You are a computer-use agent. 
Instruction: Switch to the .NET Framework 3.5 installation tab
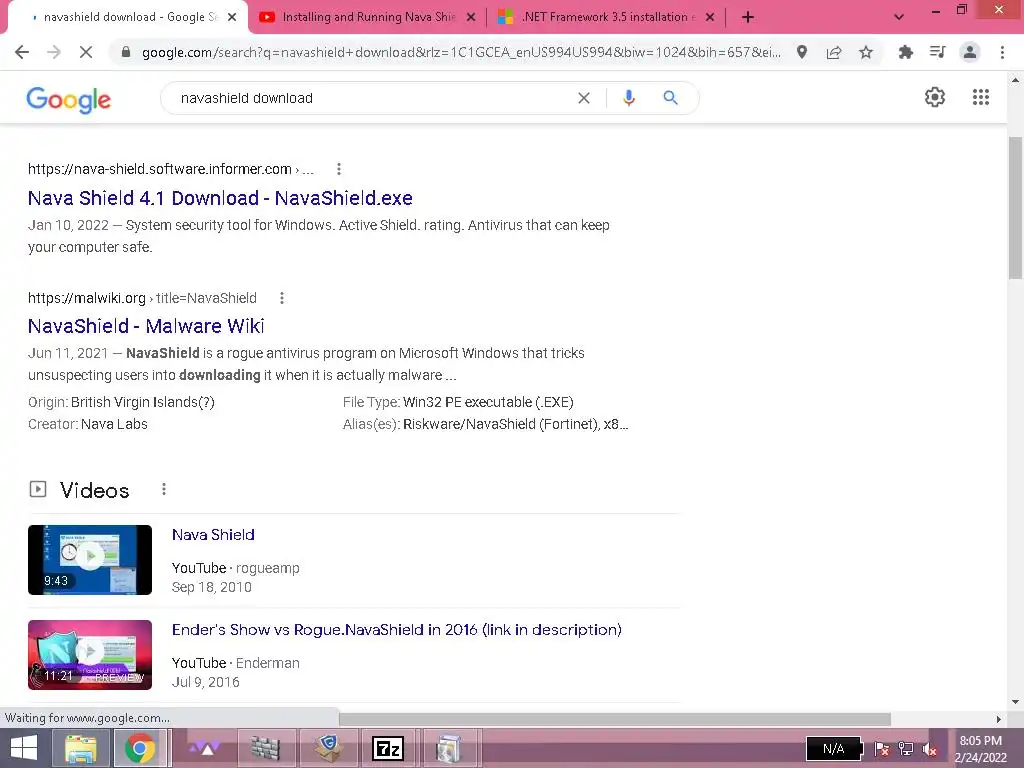click(x=607, y=17)
